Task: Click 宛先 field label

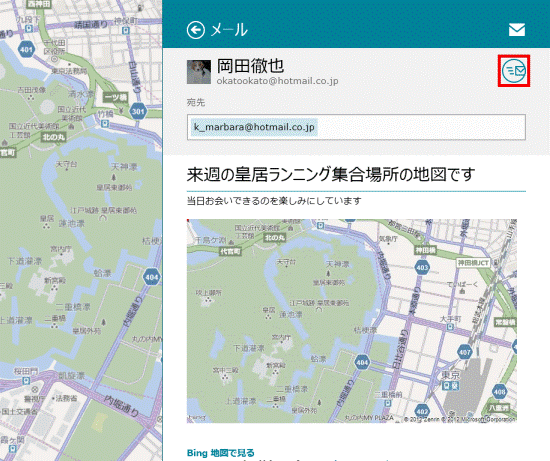Action: pyautogui.click(x=196, y=102)
